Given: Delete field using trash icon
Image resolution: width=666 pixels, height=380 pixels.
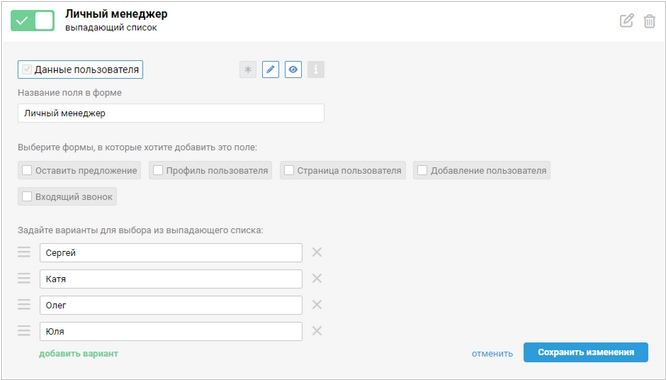Looking at the screenshot, I should pyautogui.click(x=649, y=21).
